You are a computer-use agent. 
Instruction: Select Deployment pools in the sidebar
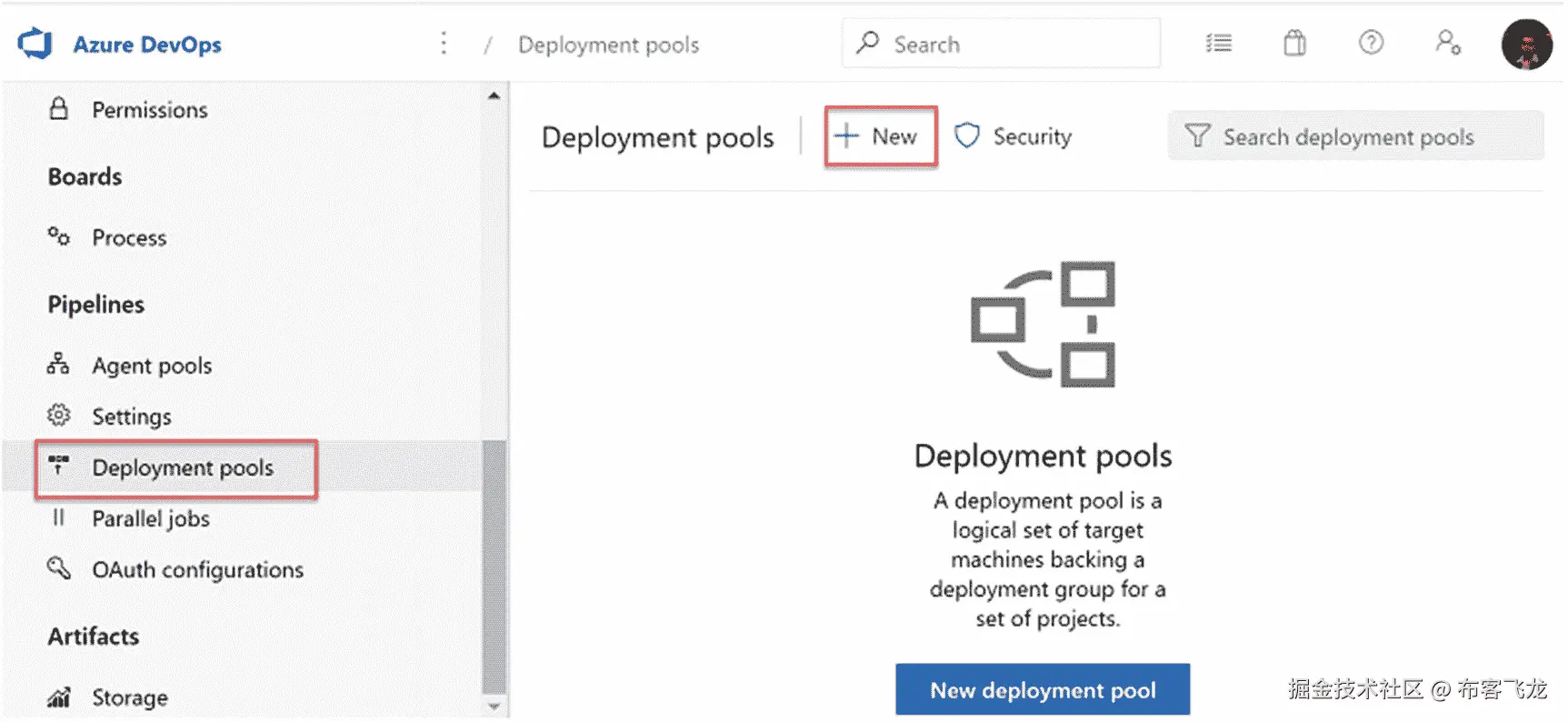coord(182,467)
